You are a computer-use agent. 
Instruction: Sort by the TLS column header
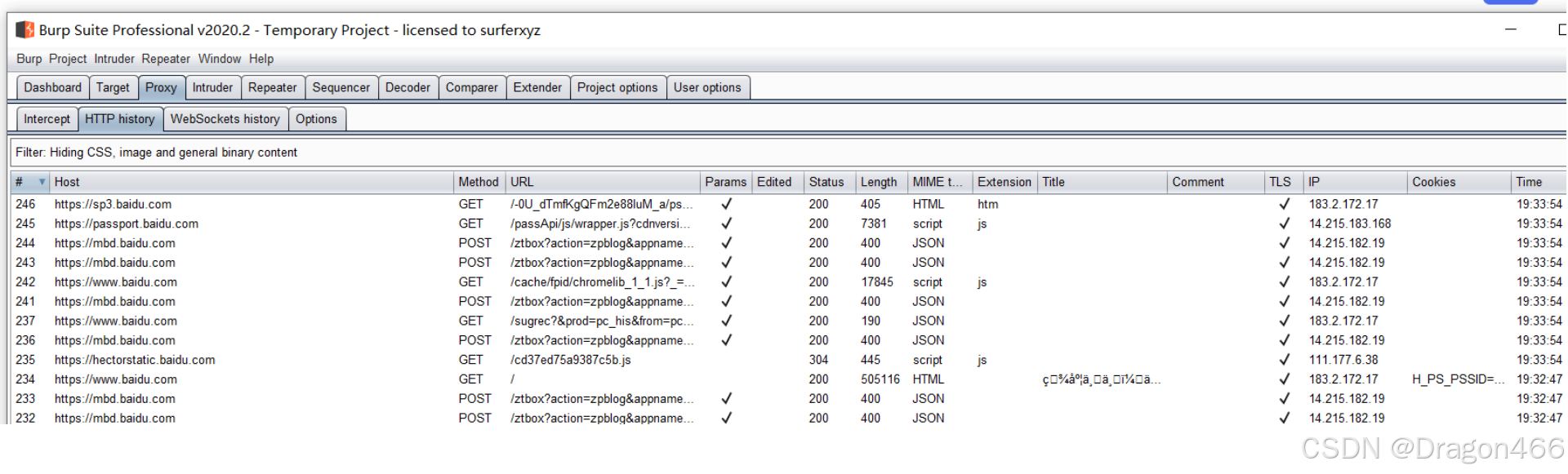point(1283,182)
